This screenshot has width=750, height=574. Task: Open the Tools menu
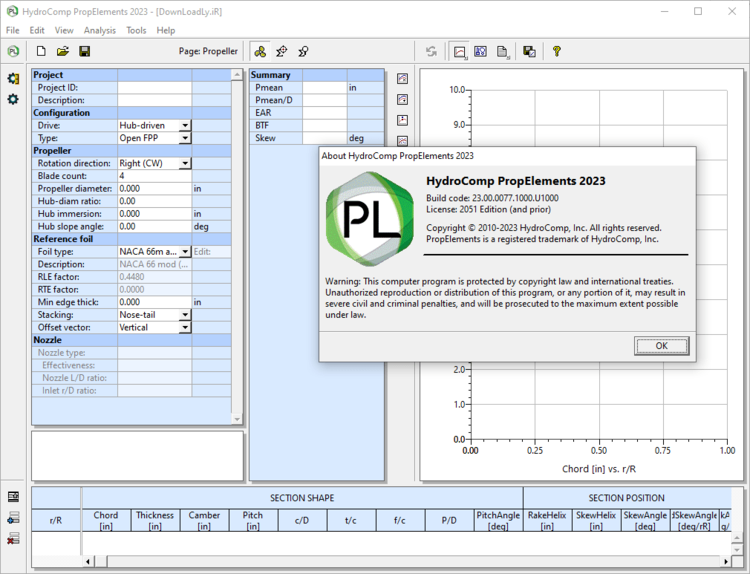pyautogui.click(x=136, y=30)
